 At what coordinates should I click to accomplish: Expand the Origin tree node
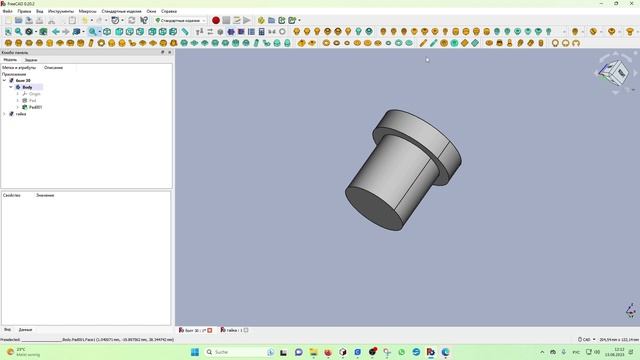pos(18,94)
